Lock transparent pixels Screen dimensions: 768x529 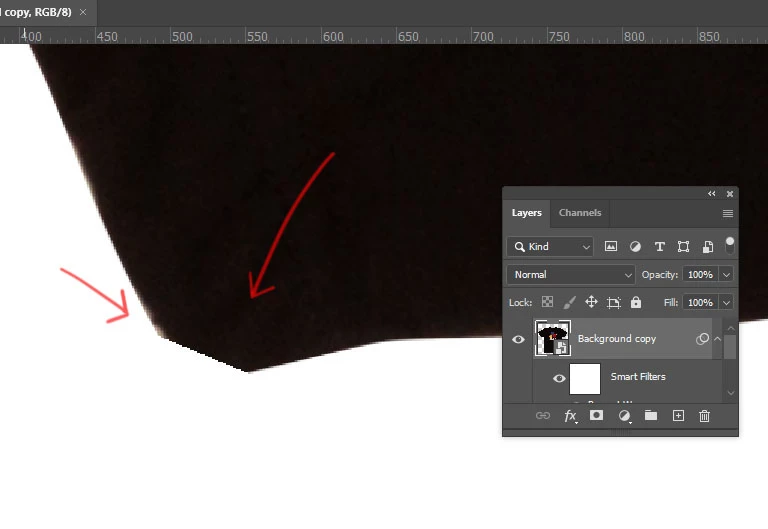click(547, 302)
